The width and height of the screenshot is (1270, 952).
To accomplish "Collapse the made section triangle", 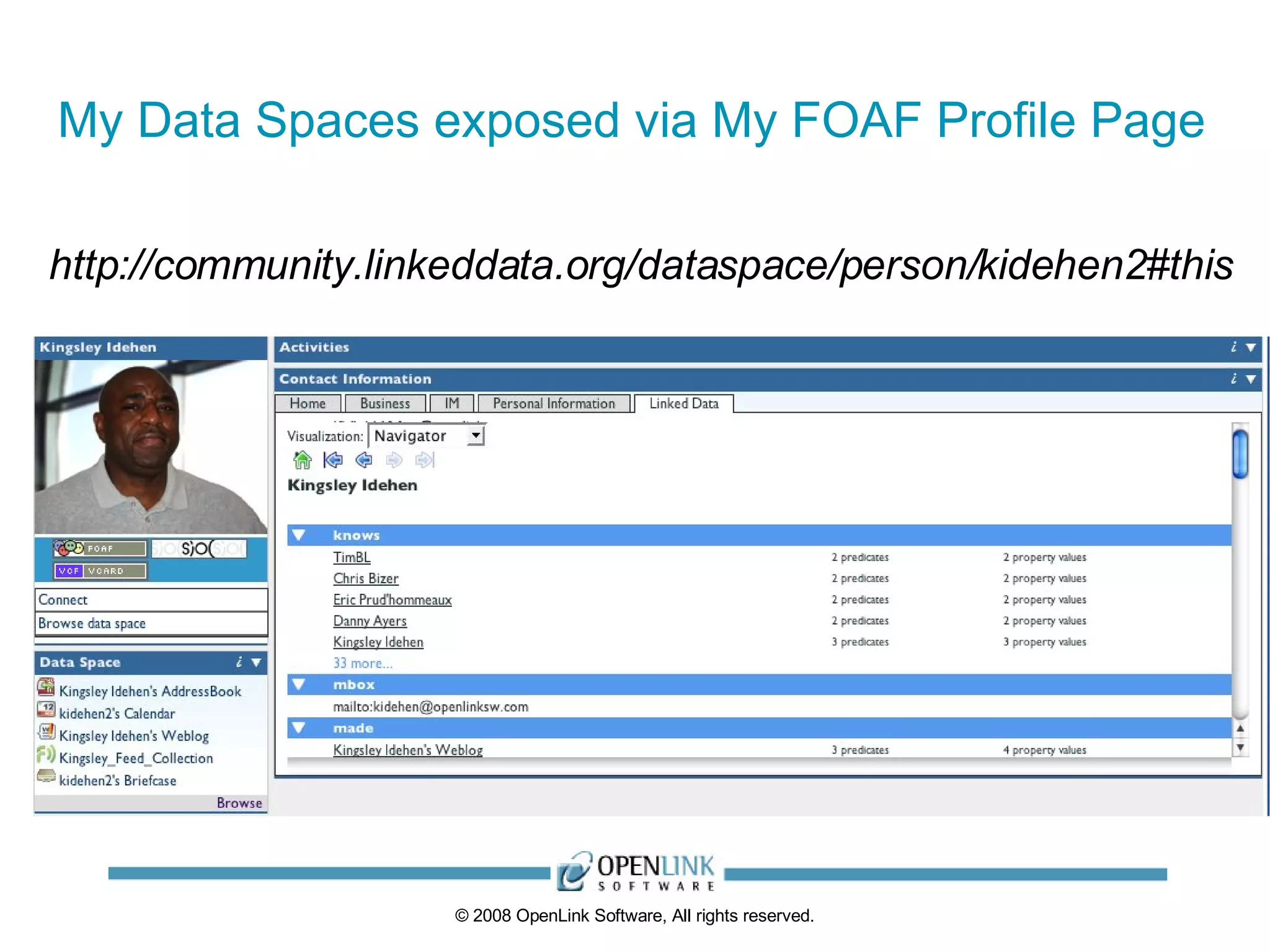I will point(299,728).
